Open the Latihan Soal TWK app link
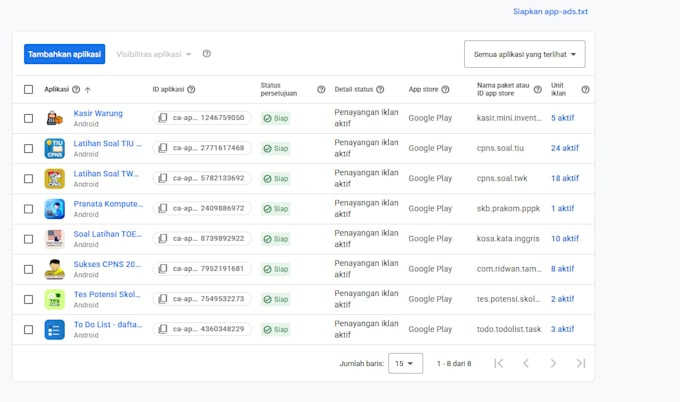Viewport: 680px width, 402px height. coord(106,173)
